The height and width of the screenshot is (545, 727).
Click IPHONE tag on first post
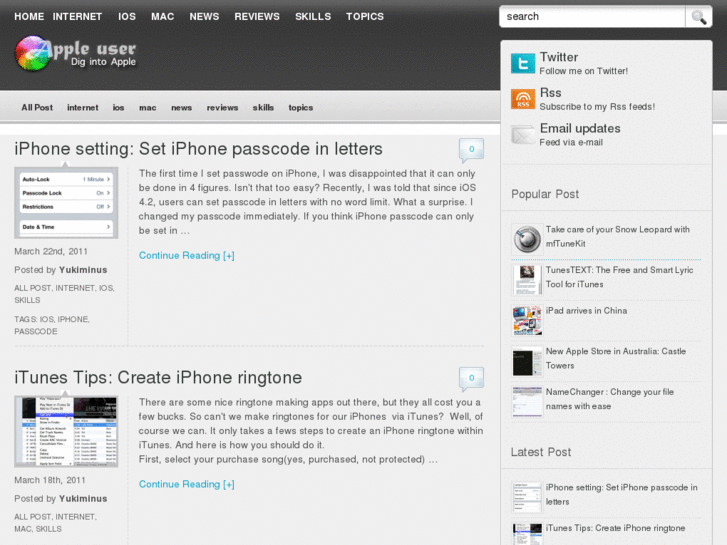pyautogui.click(x=73, y=320)
